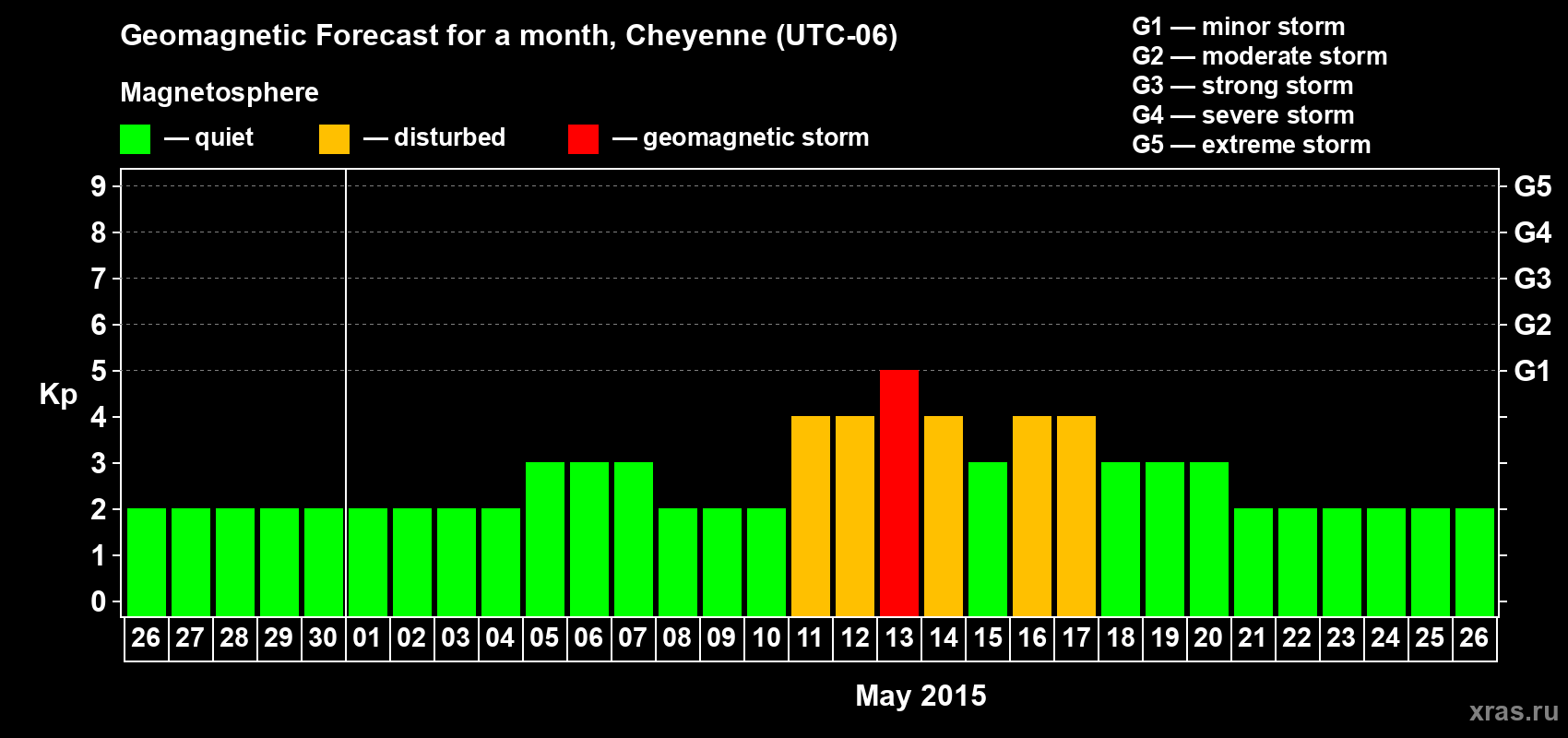Select the green bar for May 15
The width and height of the screenshot is (1568, 738).
coord(988,539)
